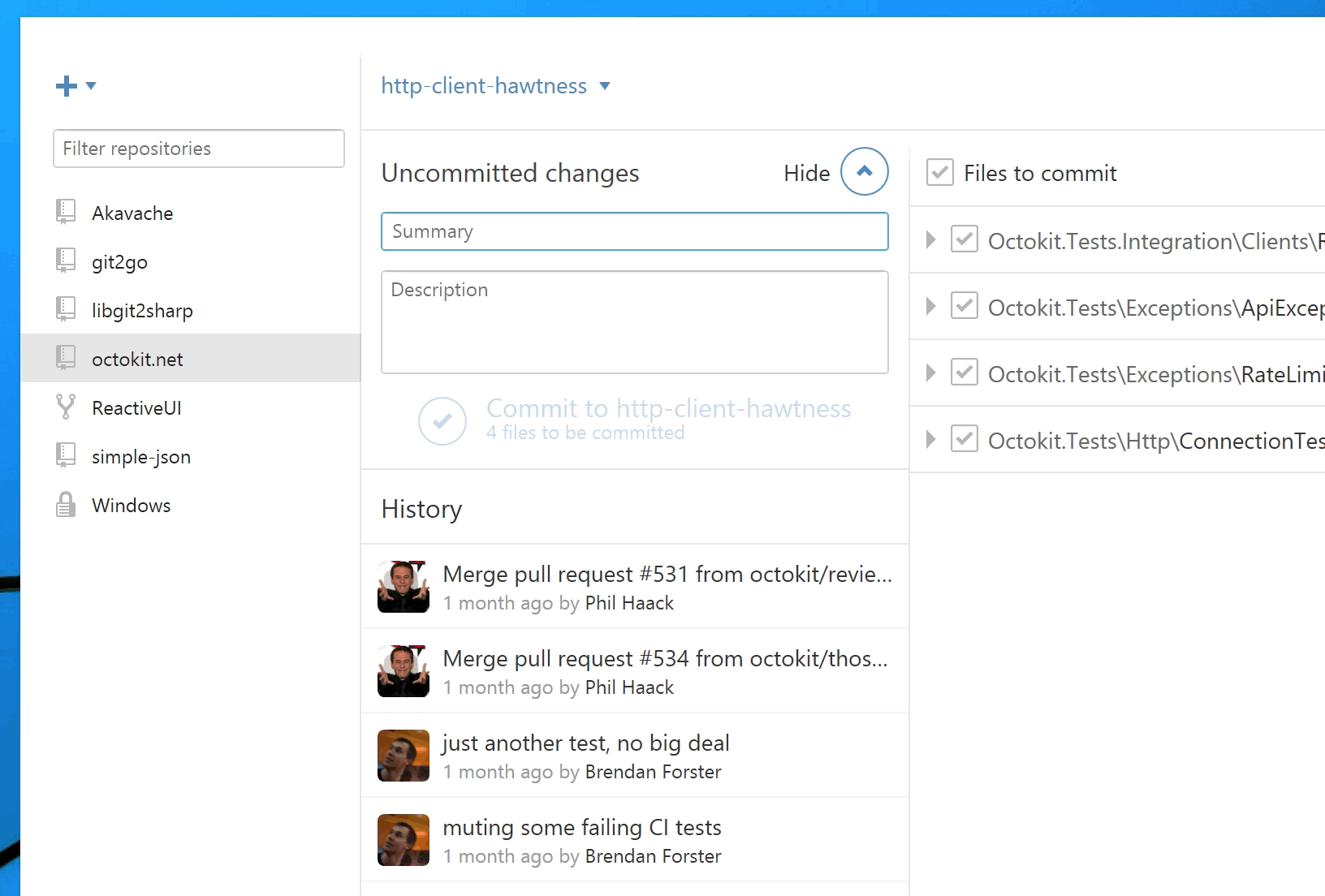
Task: Toggle the Files to commit checkbox
Action: coord(940,172)
